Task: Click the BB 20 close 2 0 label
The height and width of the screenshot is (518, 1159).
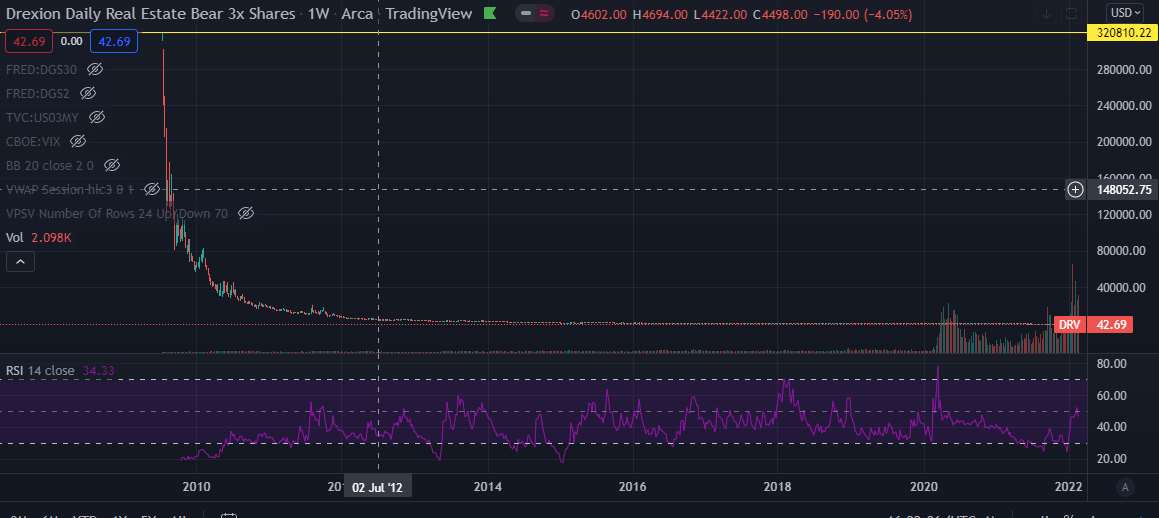Action: [x=51, y=165]
